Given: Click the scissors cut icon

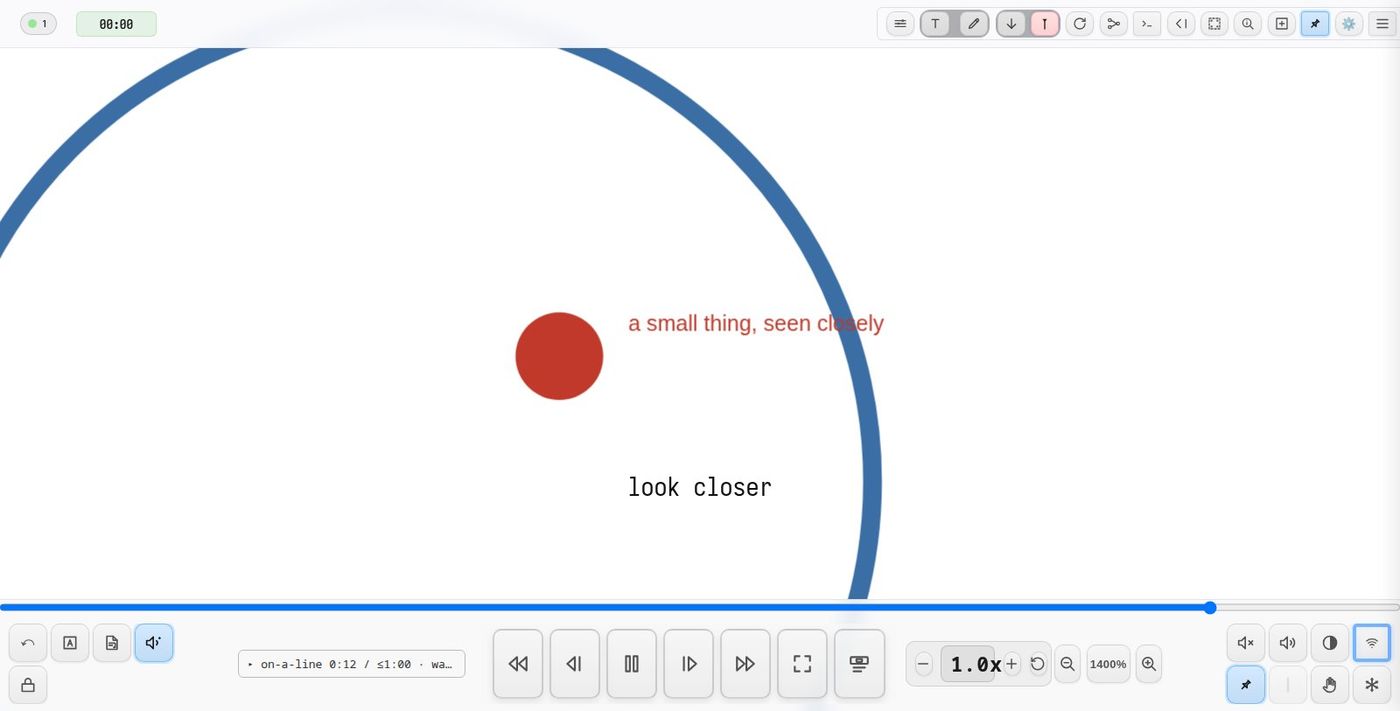Looking at the screenshot, I should pyautogui.click(x=1114, y=24).
